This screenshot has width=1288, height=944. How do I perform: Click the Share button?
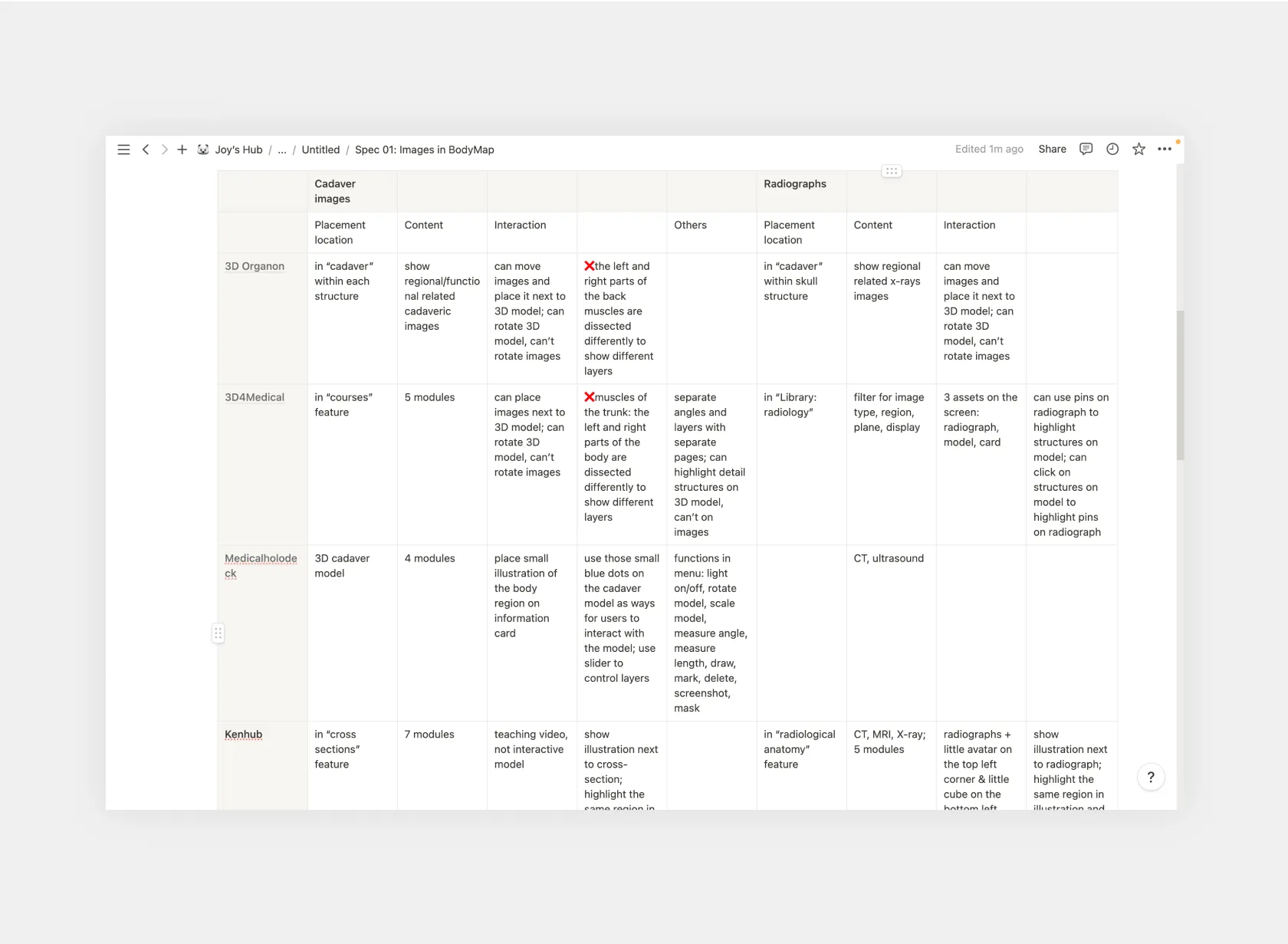pyautogui.click(x=1051, y=149)
